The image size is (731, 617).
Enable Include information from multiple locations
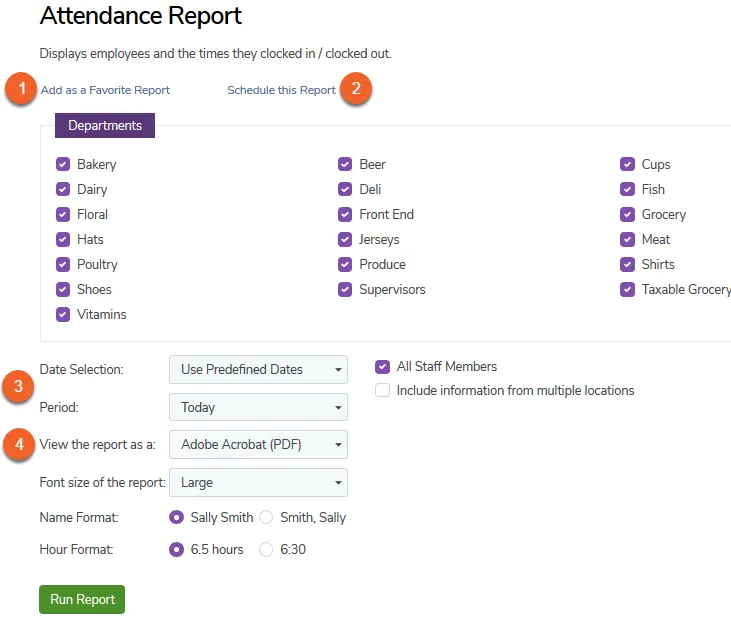[x=382, y=390]
